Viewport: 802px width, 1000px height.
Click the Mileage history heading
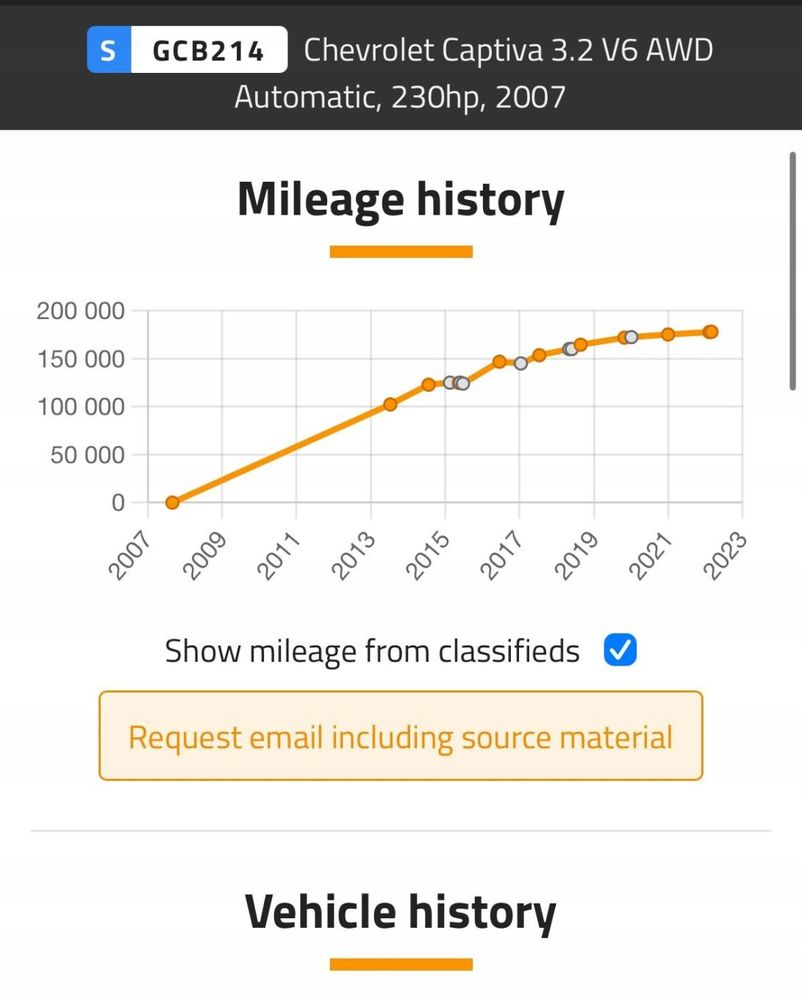point(401,200)
